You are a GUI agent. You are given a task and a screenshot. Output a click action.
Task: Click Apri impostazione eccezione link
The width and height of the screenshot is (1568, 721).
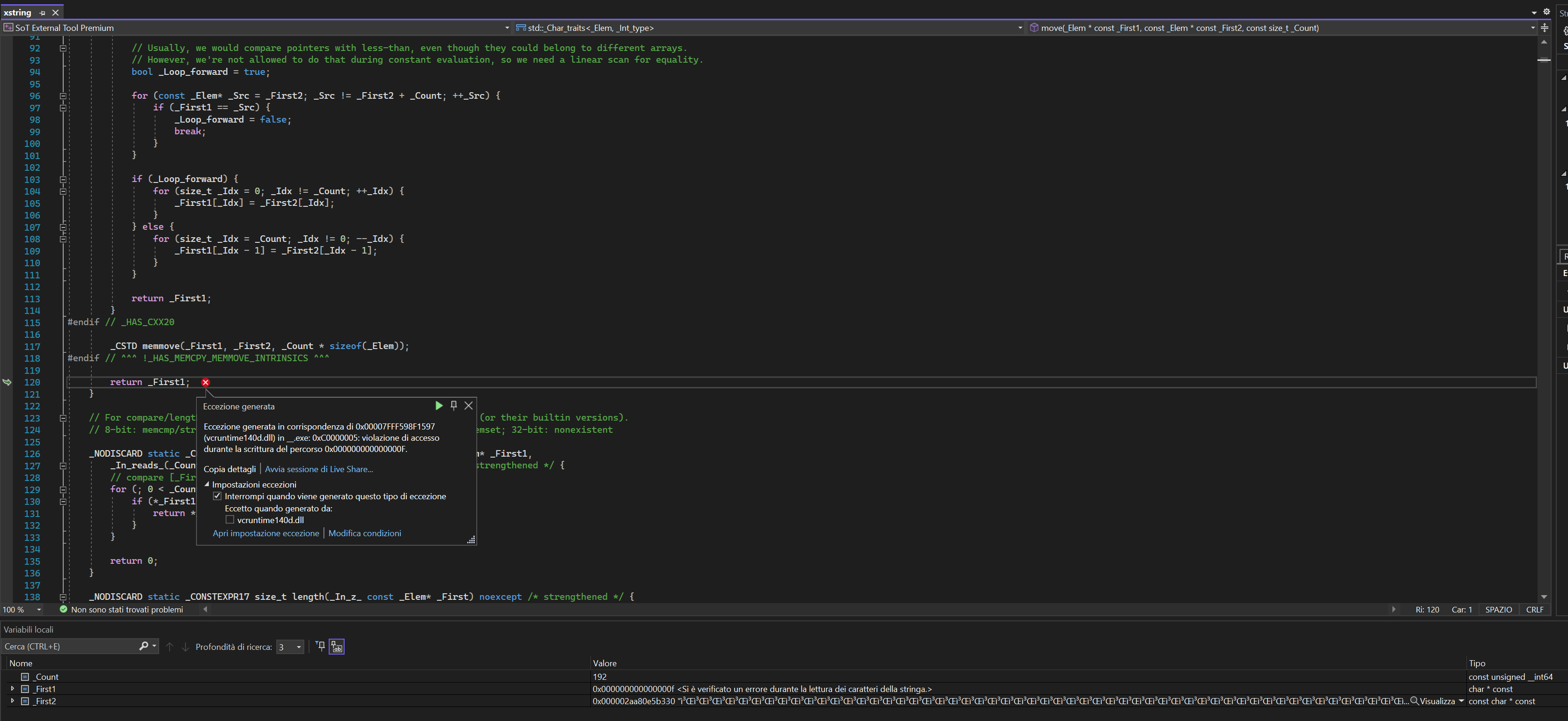(265, 533)
